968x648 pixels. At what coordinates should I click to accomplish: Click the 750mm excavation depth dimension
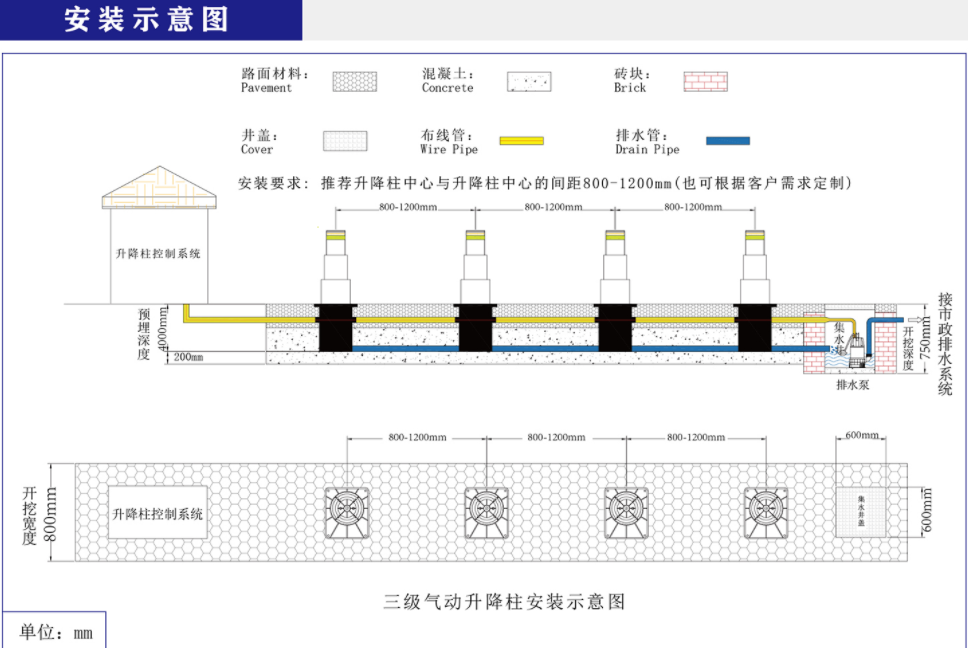click(925, 338)
